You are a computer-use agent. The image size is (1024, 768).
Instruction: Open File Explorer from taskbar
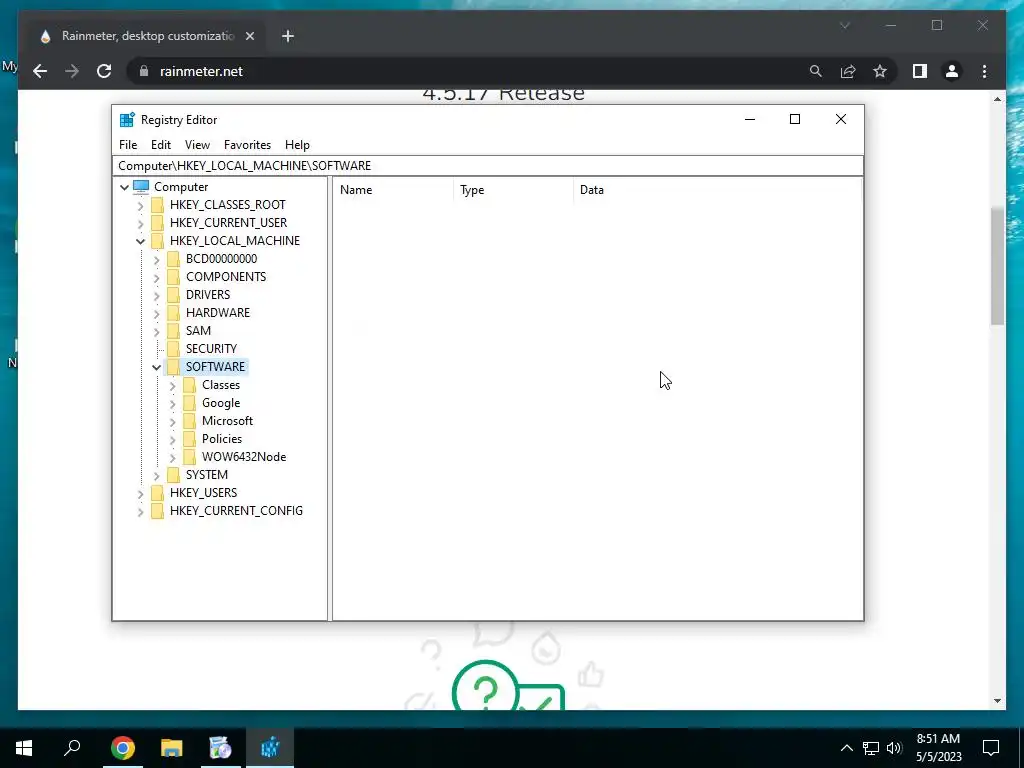tap(172, 748)
